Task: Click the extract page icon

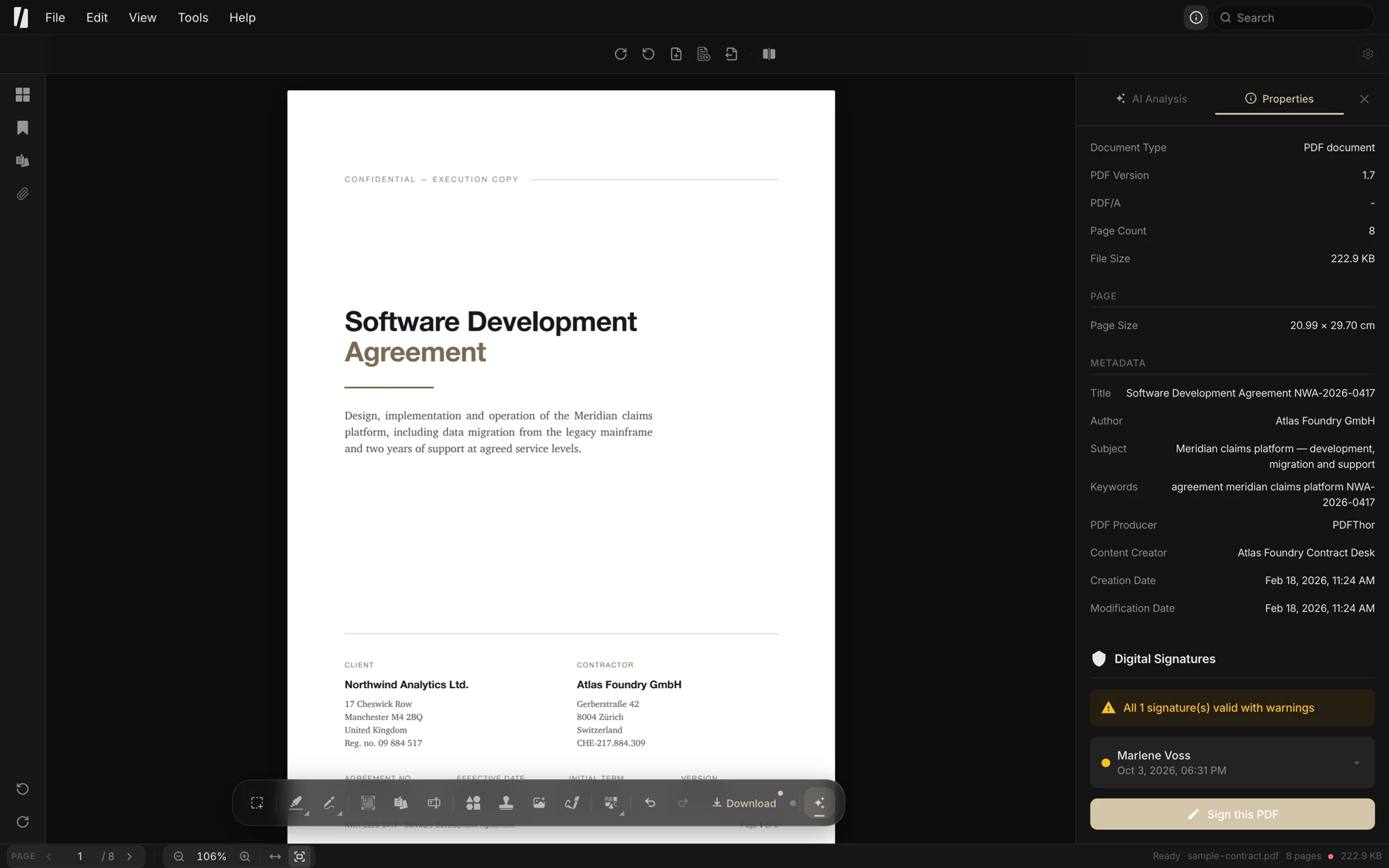Action: (x=731, y=54)
